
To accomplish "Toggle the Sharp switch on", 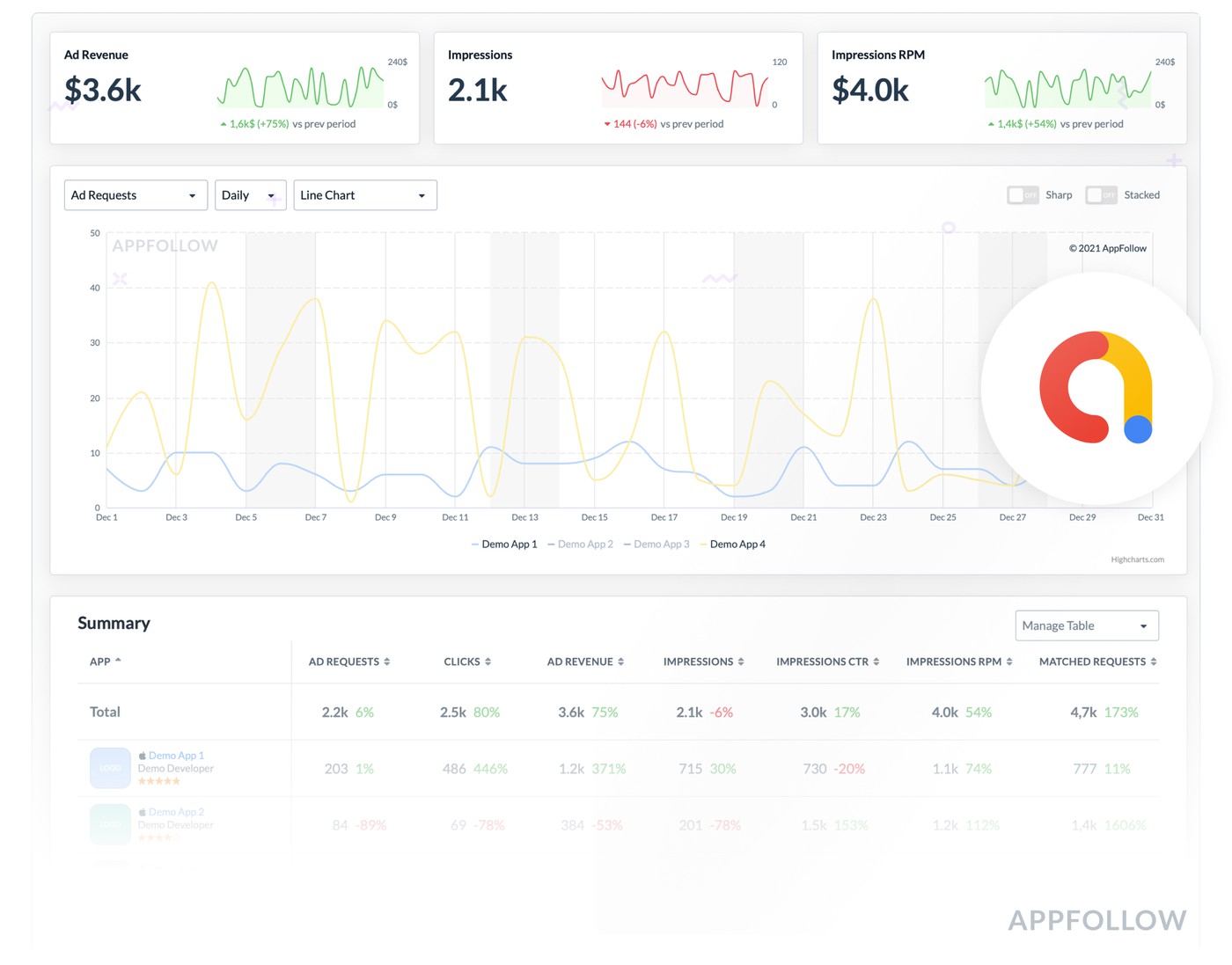I will point(1023,195).
